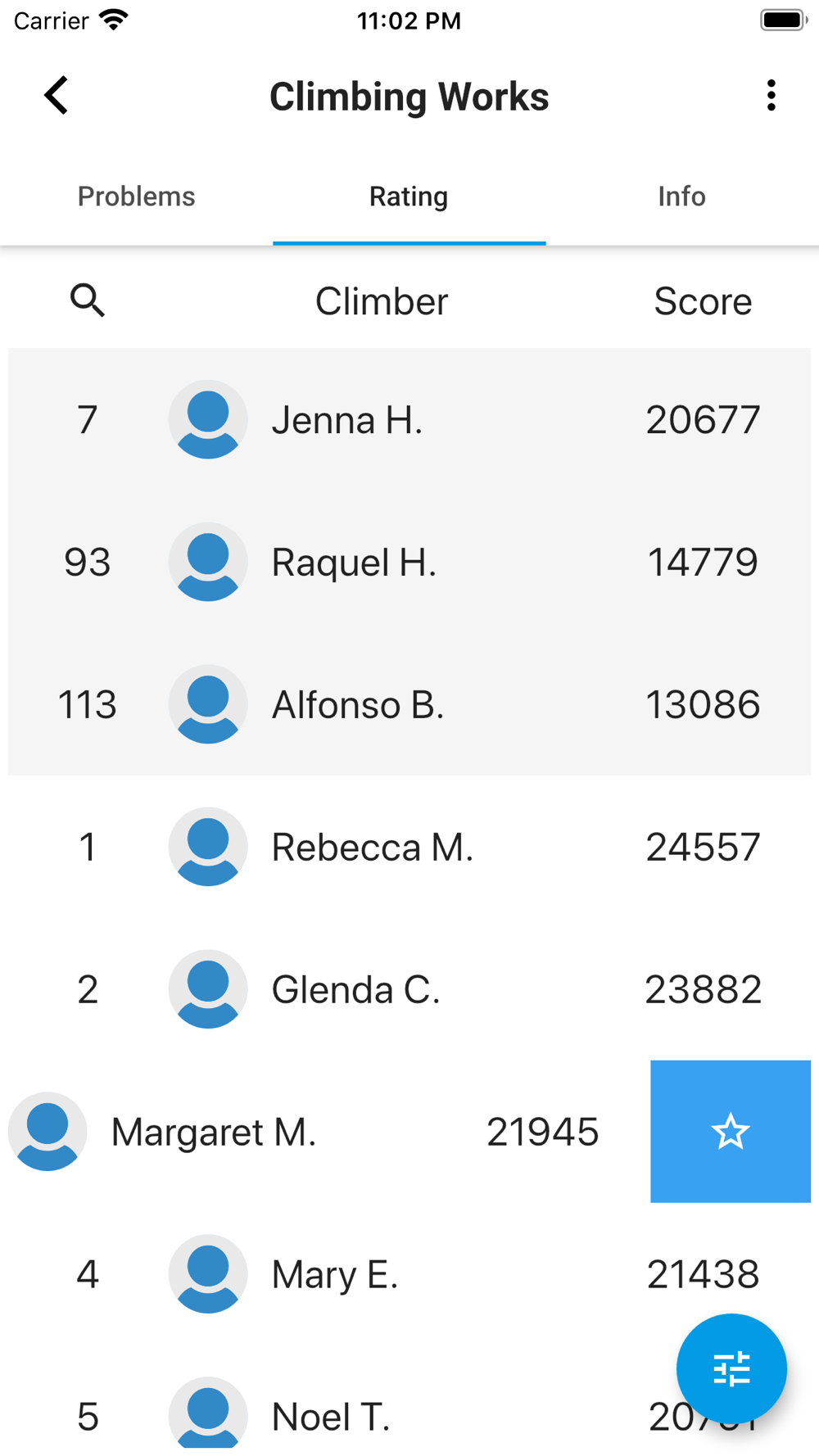Image resolution: width=819 pixels, height=1456 pixels.
Task: Open the filter sliders floating button
Action: tap(731, 1368)
